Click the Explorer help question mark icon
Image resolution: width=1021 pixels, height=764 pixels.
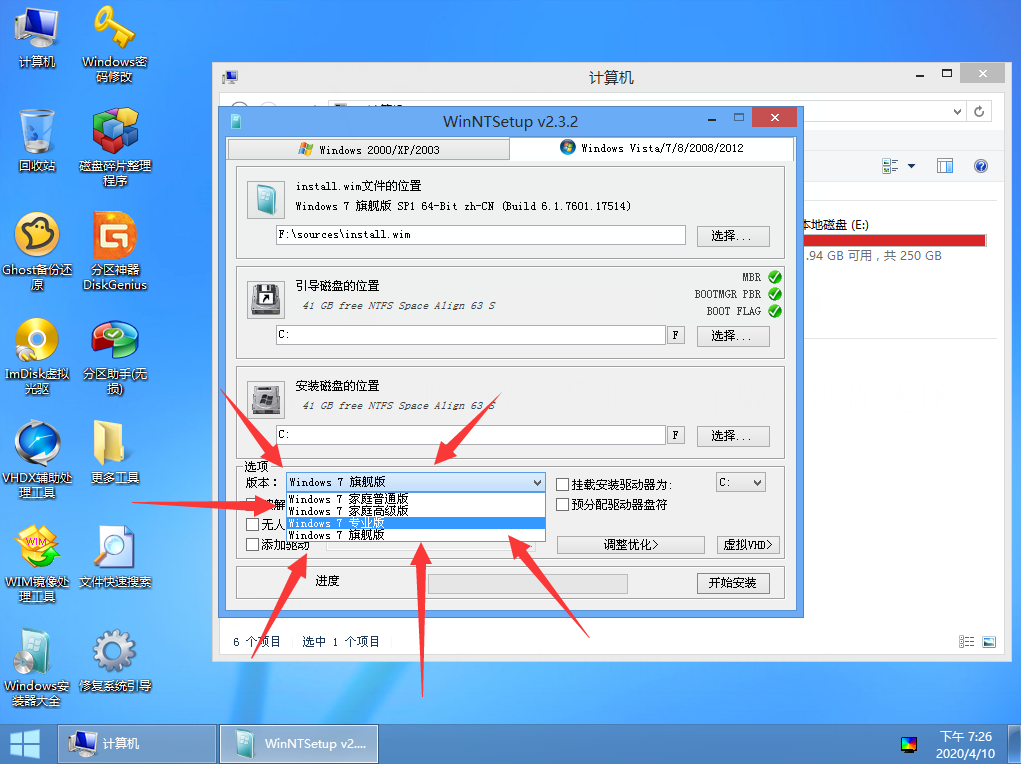pos(980,166)
